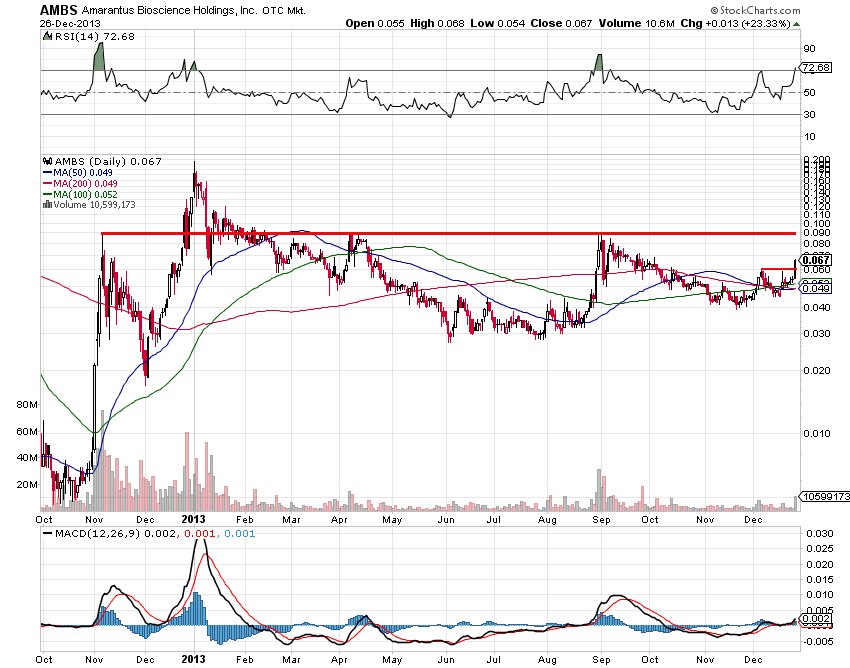This screenshot has height=668, width=850.
Task: Select the AMBS ticker symbol heading
Action: pos(59,10)
